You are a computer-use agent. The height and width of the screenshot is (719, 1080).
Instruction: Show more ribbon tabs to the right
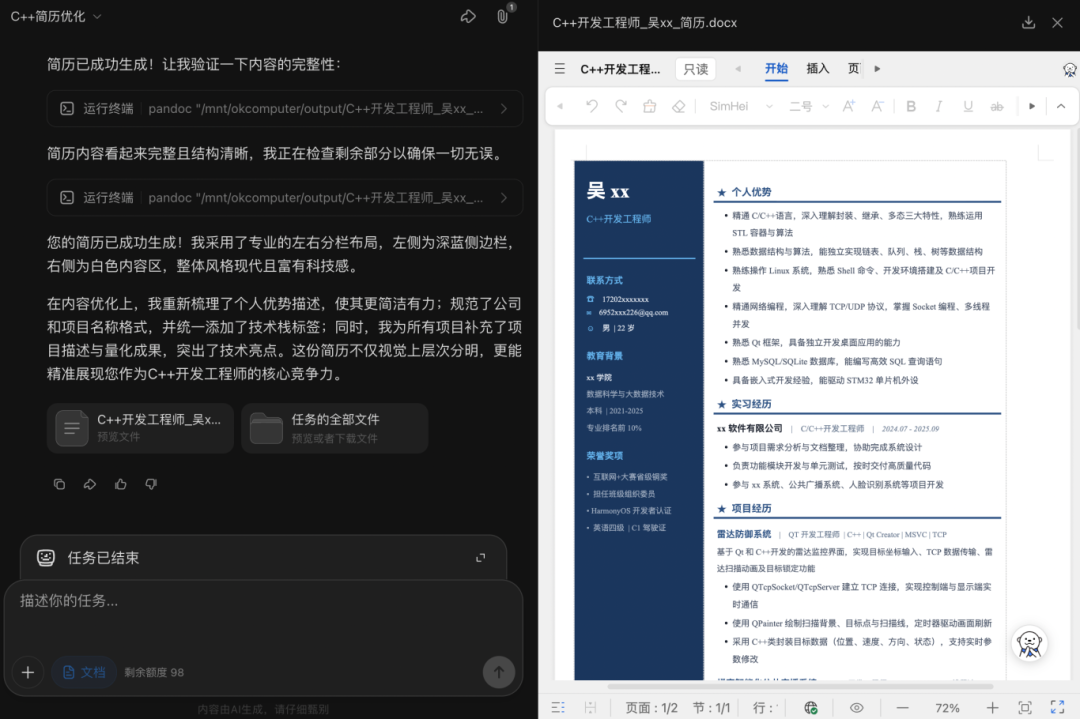click(878, 69)
